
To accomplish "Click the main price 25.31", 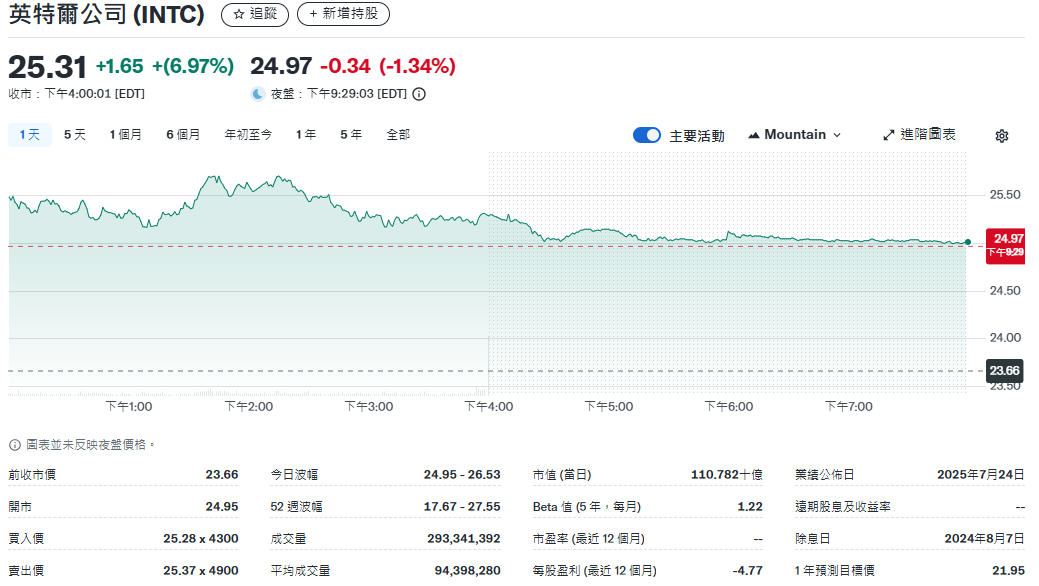I will [47, 67].
